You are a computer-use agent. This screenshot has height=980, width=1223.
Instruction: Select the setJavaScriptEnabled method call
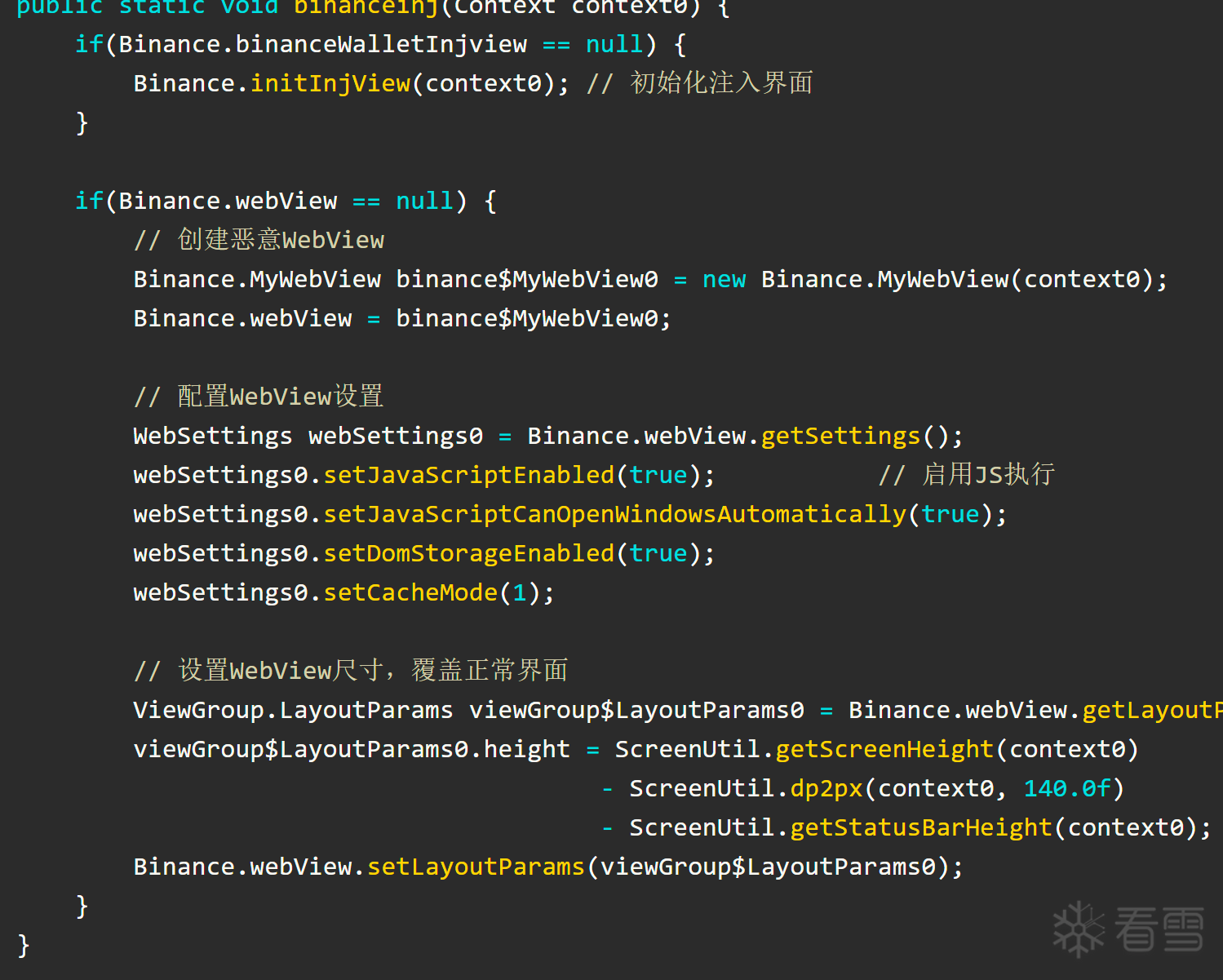tap(469, 475)
